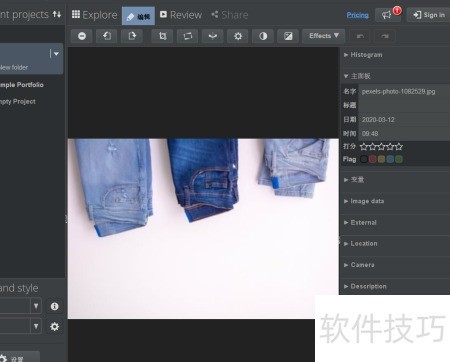Open the Share tab
This screenshot has height=362, width=450.
tap(230, 15)
